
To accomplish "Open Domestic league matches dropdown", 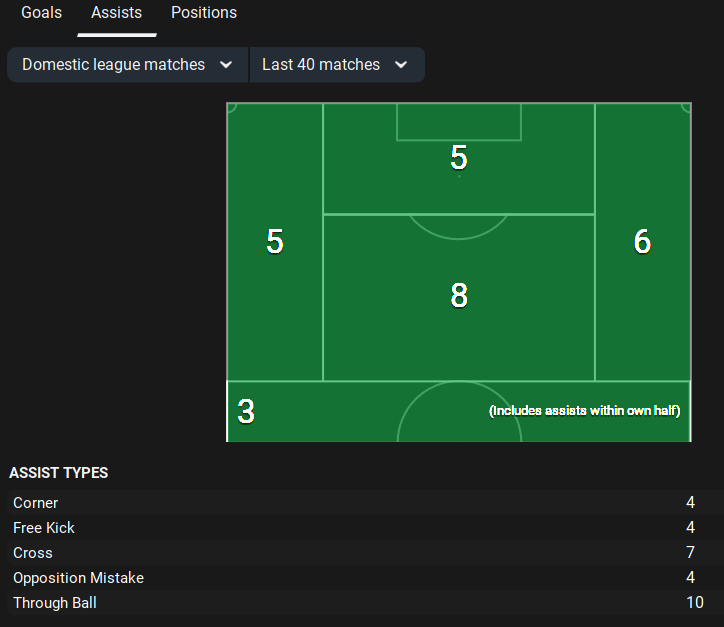I will (114, 65).
